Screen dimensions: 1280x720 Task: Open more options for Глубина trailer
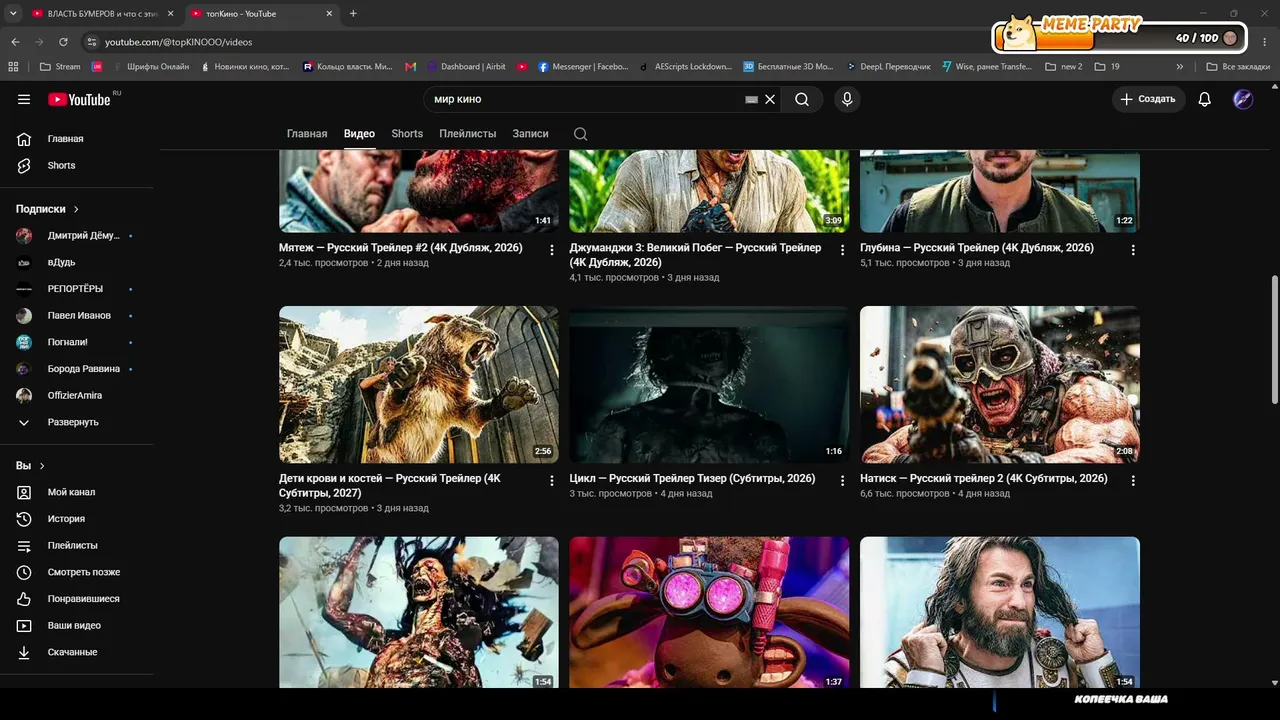(x=1133, y=250)
